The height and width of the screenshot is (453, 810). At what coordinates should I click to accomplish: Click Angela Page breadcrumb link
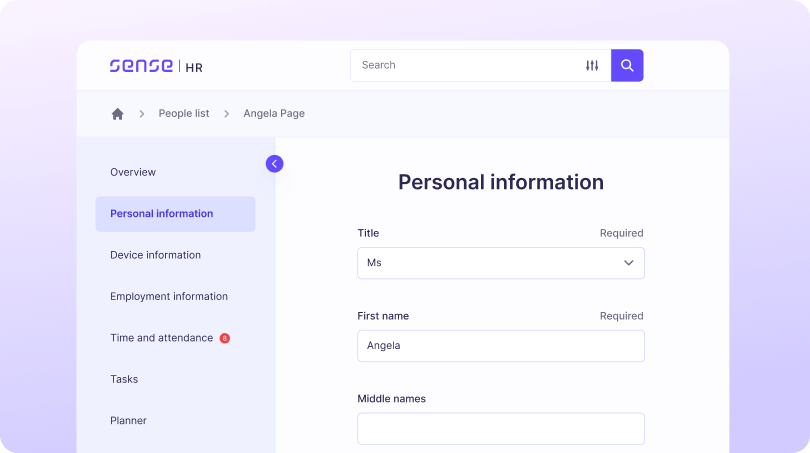click(x=274, y=114)
